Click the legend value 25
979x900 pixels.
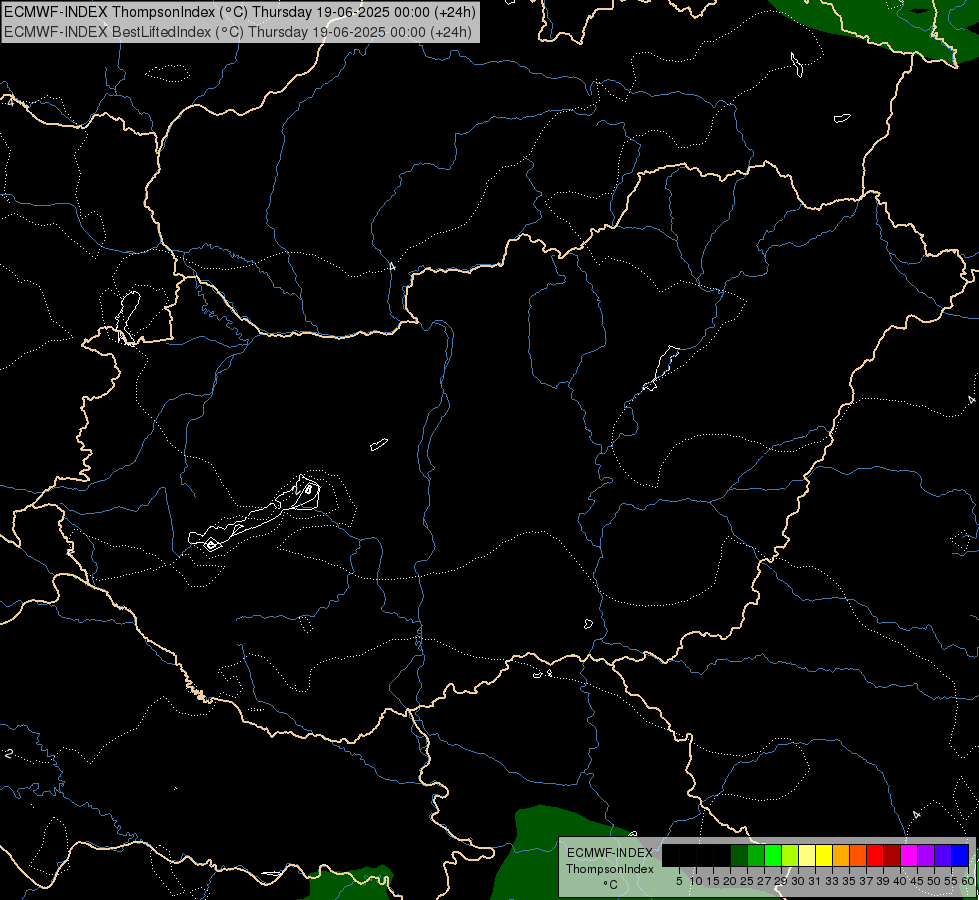point(747,881)
